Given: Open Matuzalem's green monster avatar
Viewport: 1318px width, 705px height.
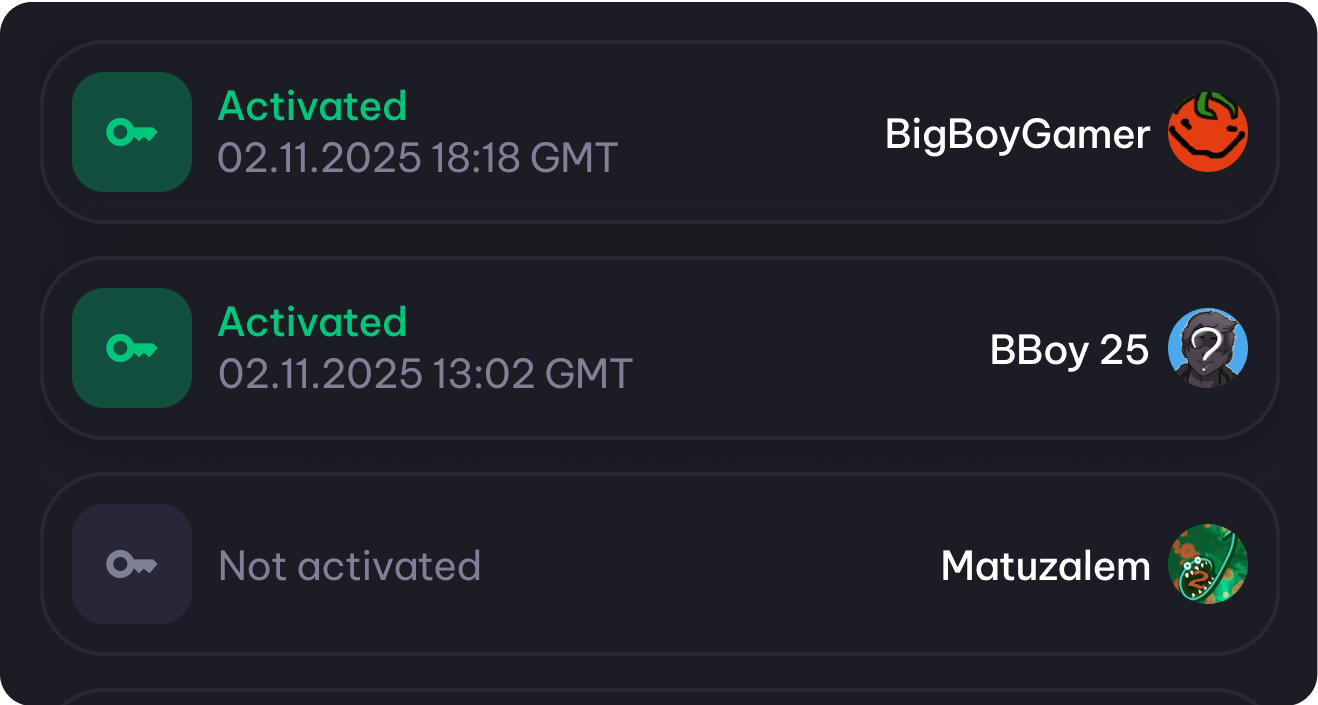Looking at the screenshot, I should pos(1208,565).
